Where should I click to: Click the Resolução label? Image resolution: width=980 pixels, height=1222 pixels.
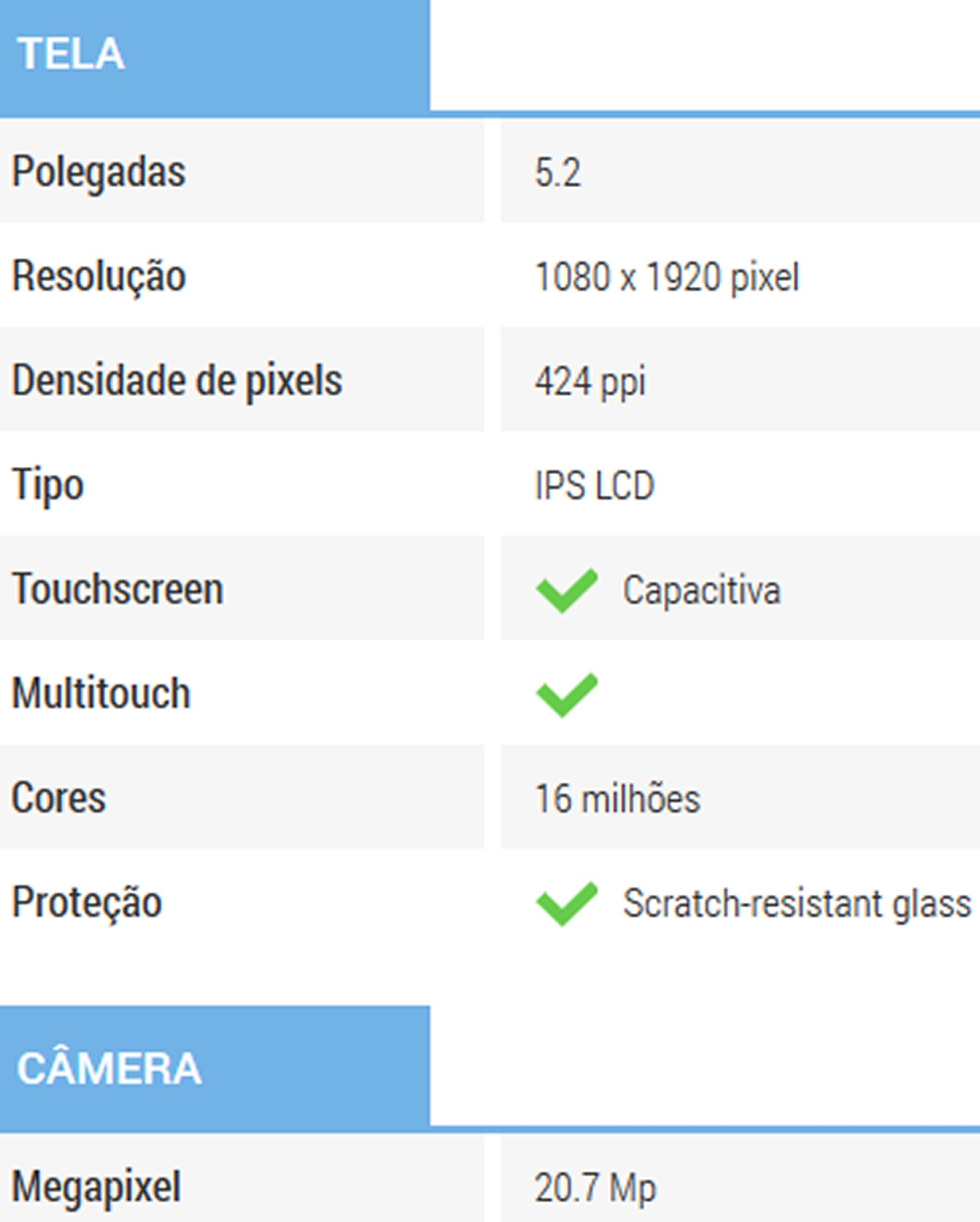(x=99, y=276)
